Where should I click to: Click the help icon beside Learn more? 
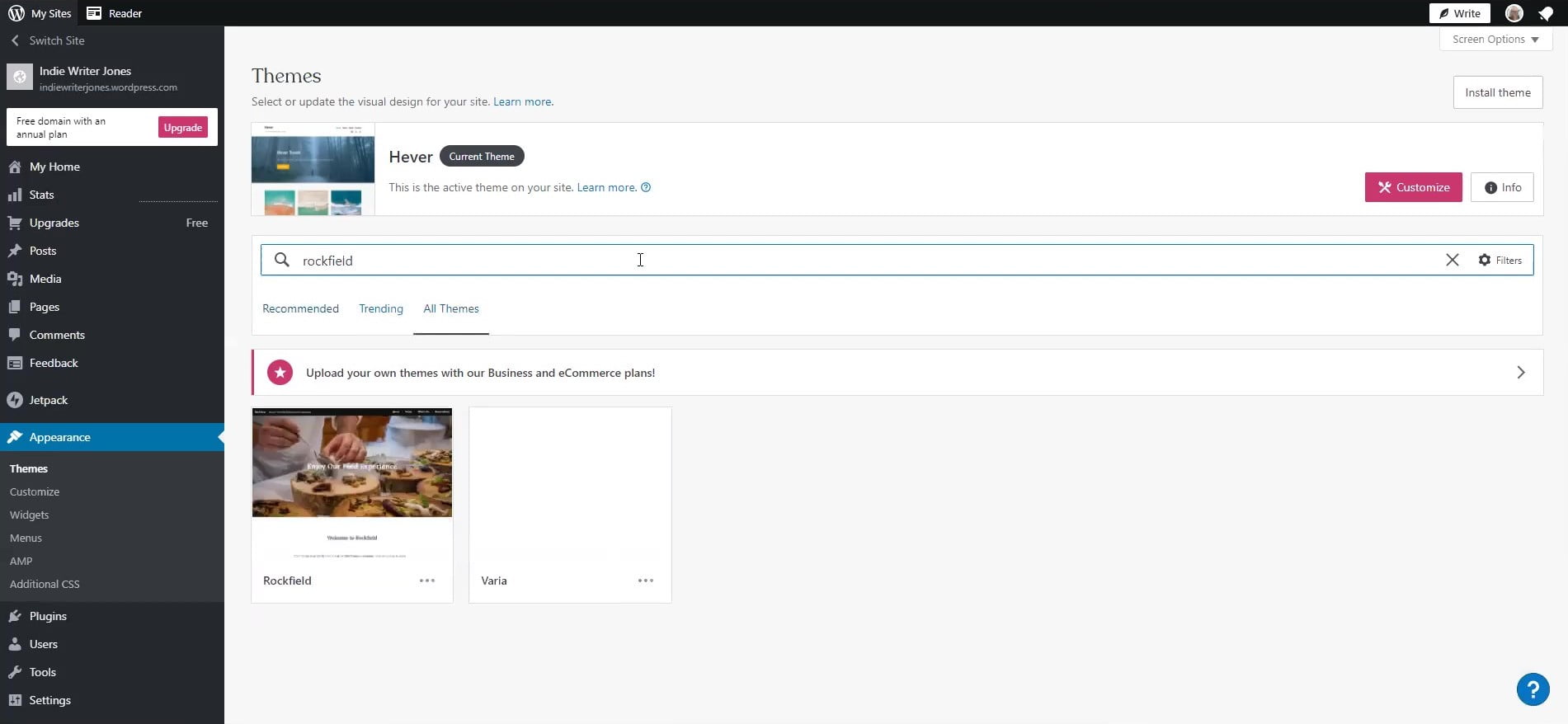pos(646,187)
